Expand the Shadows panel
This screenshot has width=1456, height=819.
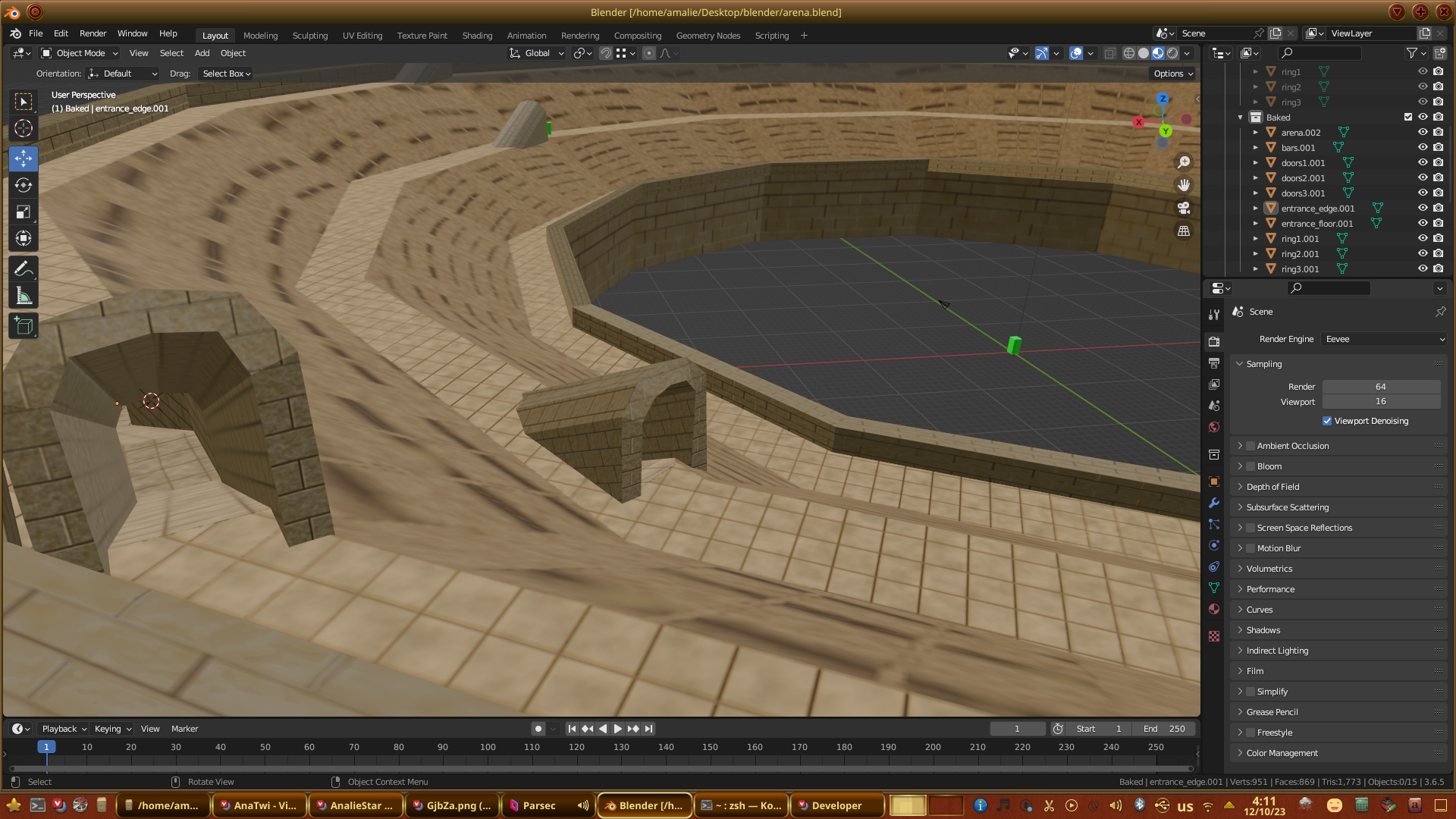coord(1263,630)
